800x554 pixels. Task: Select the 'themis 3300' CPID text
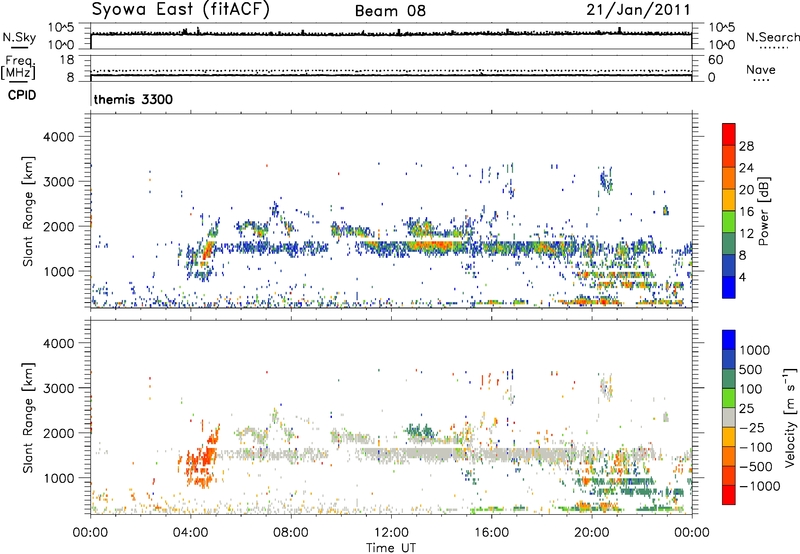click(x=133, y=99)
